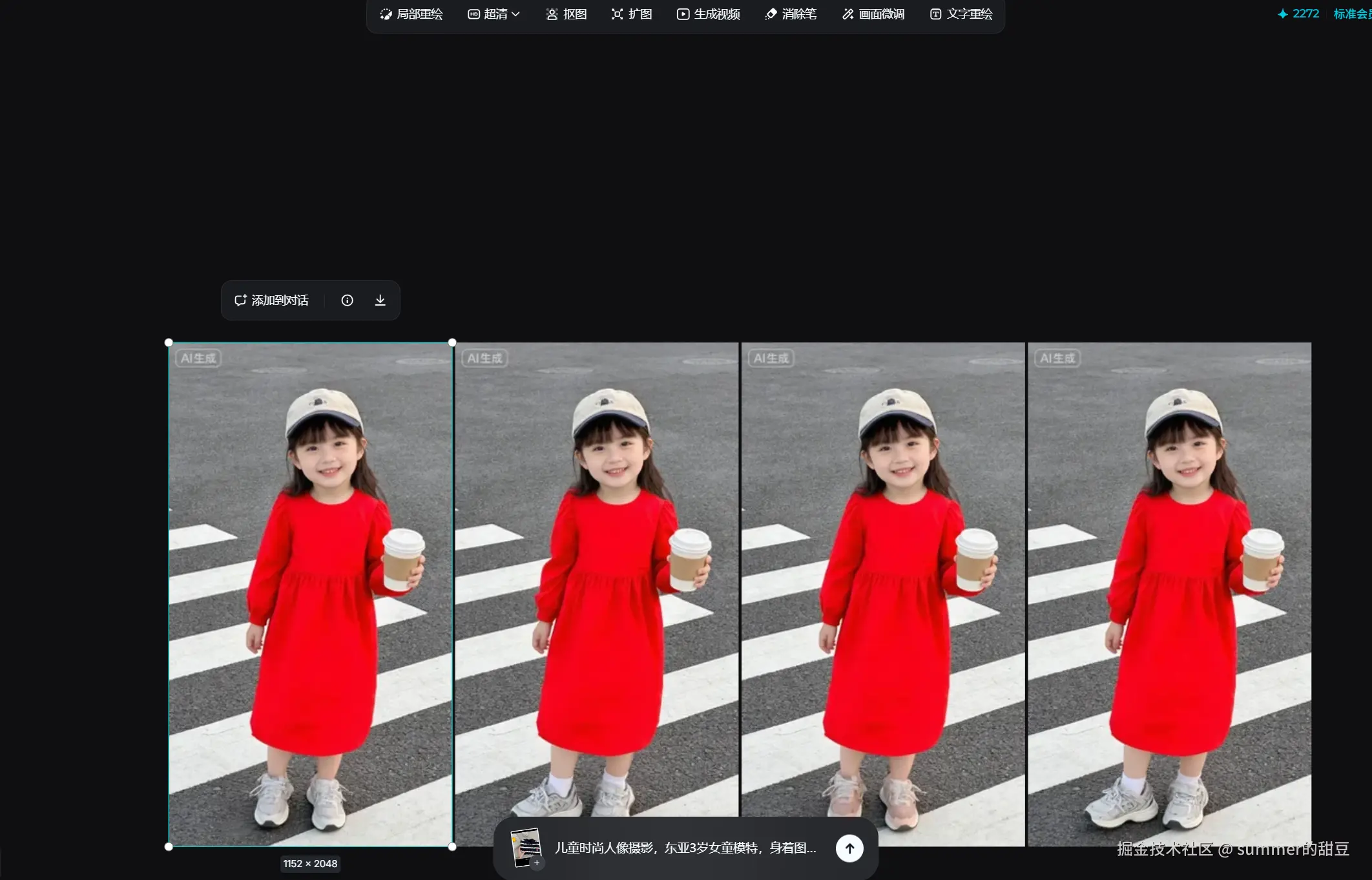Click the 抠图 cutout tool

point(566,14)
